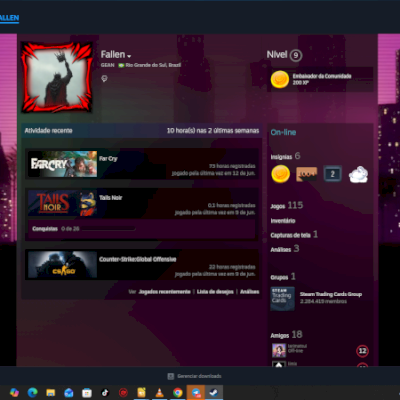Viewport: 400px width, 400px height.
Task: Open the Fallen username dropdown arrow
Action: click(x=129, y=56)
